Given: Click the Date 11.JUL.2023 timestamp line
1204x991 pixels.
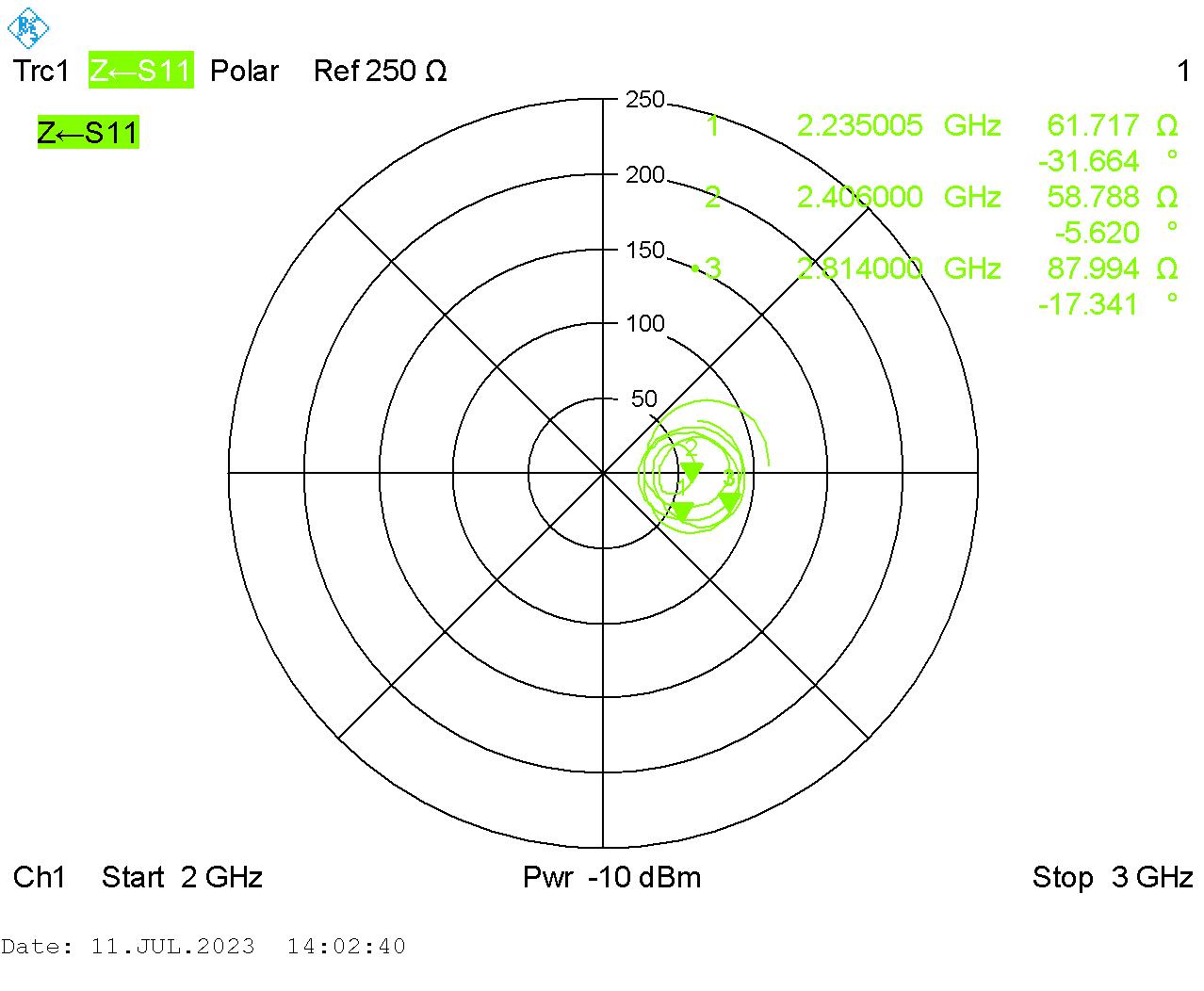Looking at the screenshot, I should click(203, 947).
